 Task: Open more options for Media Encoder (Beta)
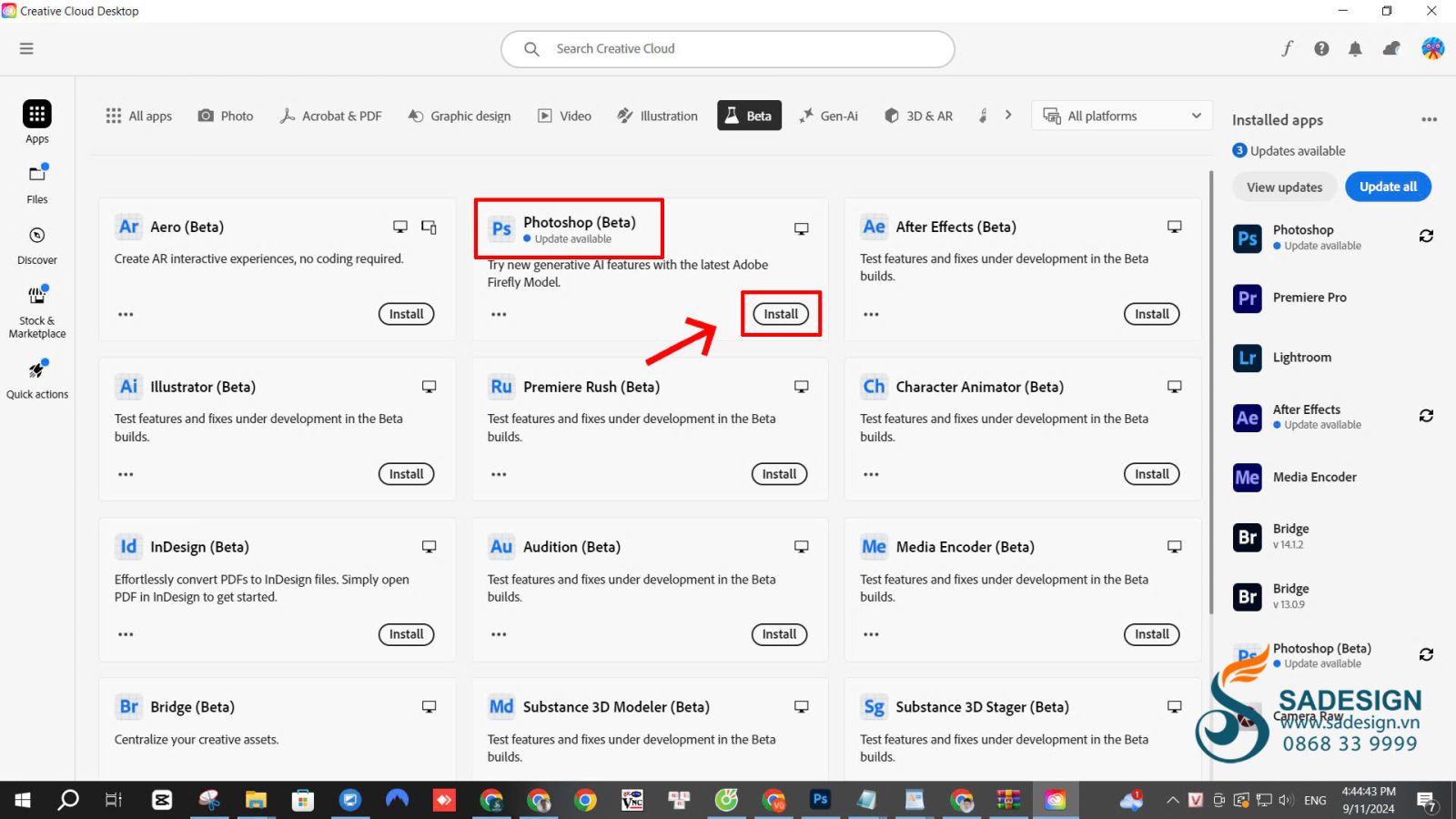pyautogui.click(x=871, y=634)
